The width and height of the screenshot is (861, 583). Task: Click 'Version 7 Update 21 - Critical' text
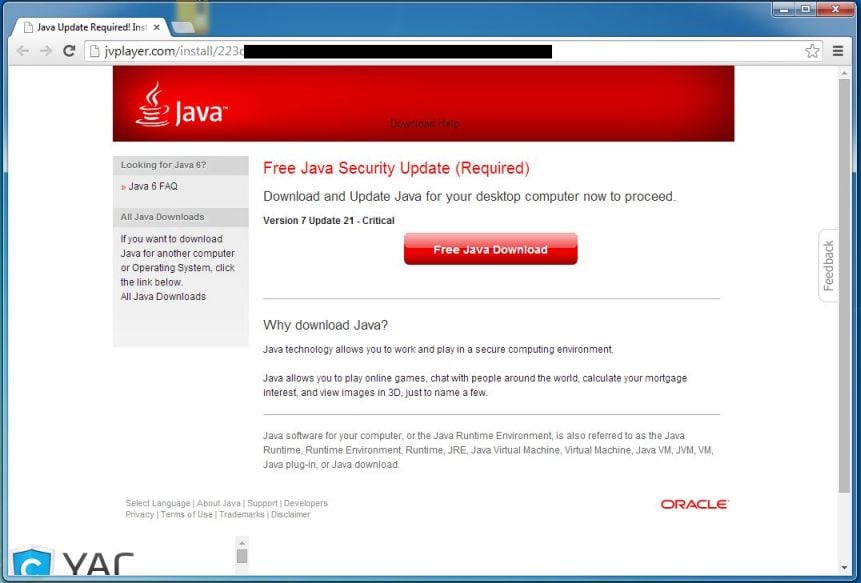(329, 221)
